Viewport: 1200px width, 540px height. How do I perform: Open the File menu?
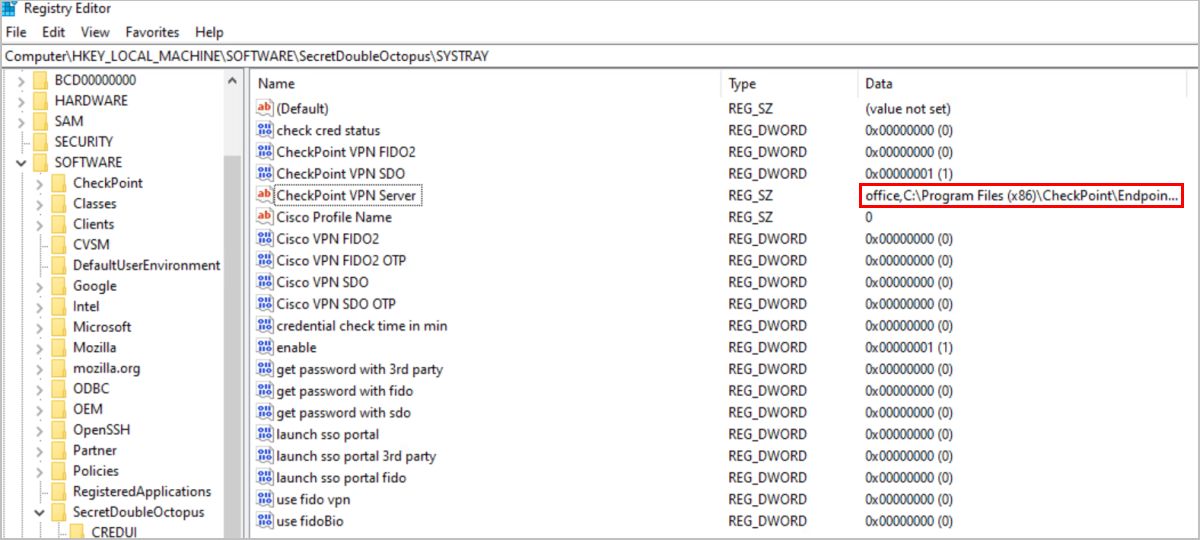(17, 32)
